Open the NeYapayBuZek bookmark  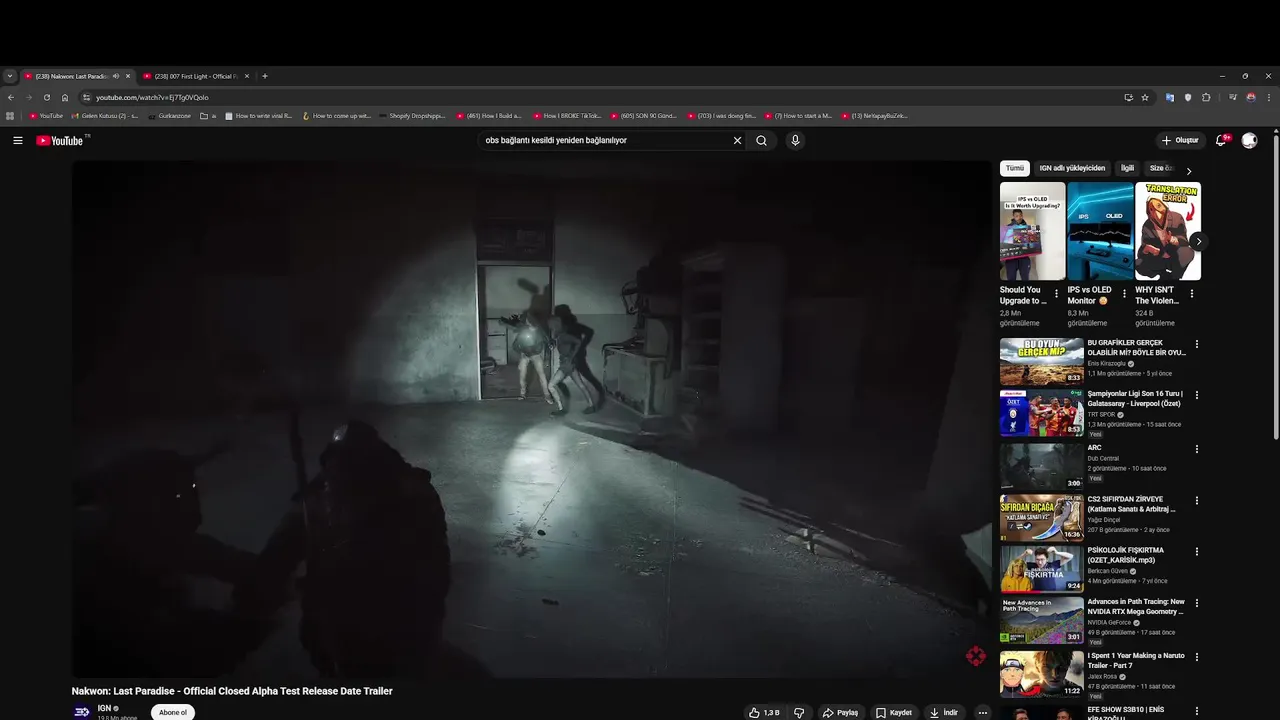(x=875, y=116)
